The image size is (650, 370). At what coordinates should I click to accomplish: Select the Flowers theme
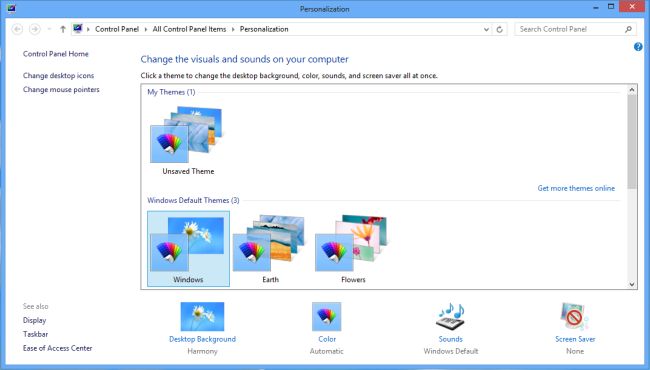coord(353,249)
